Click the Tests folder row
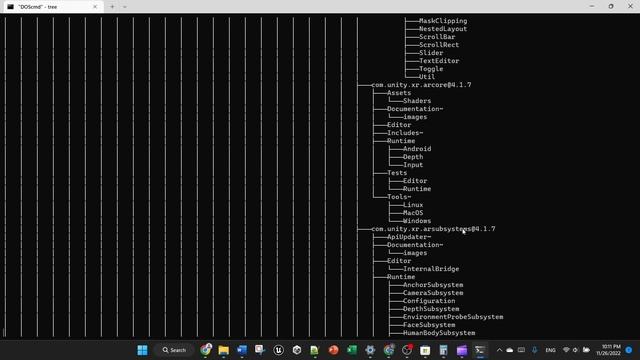 click(x=397, y=173)
